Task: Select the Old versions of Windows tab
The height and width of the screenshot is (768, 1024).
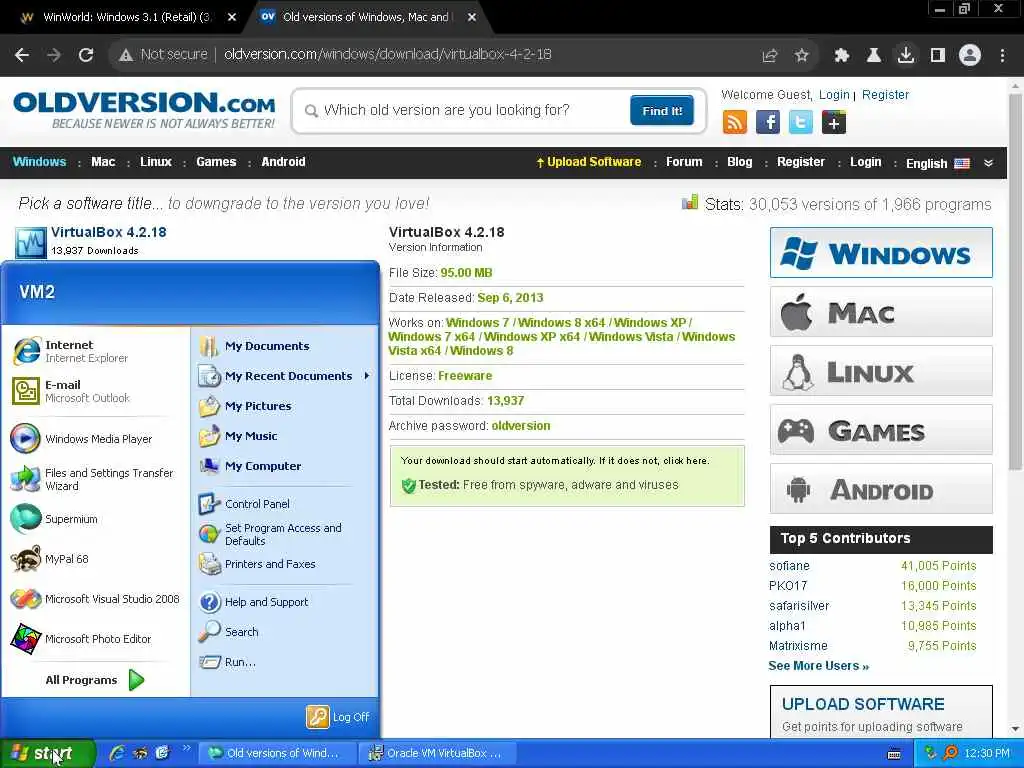Action: click(x=366, y=17)
